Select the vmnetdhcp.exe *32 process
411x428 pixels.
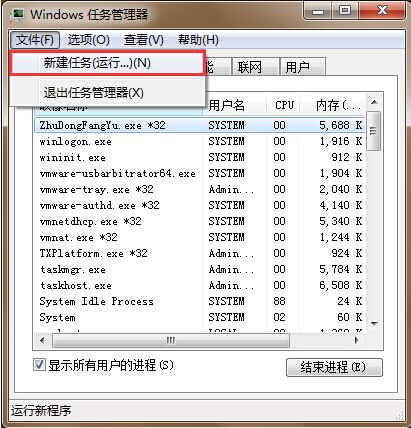click(x=200, y=221)
